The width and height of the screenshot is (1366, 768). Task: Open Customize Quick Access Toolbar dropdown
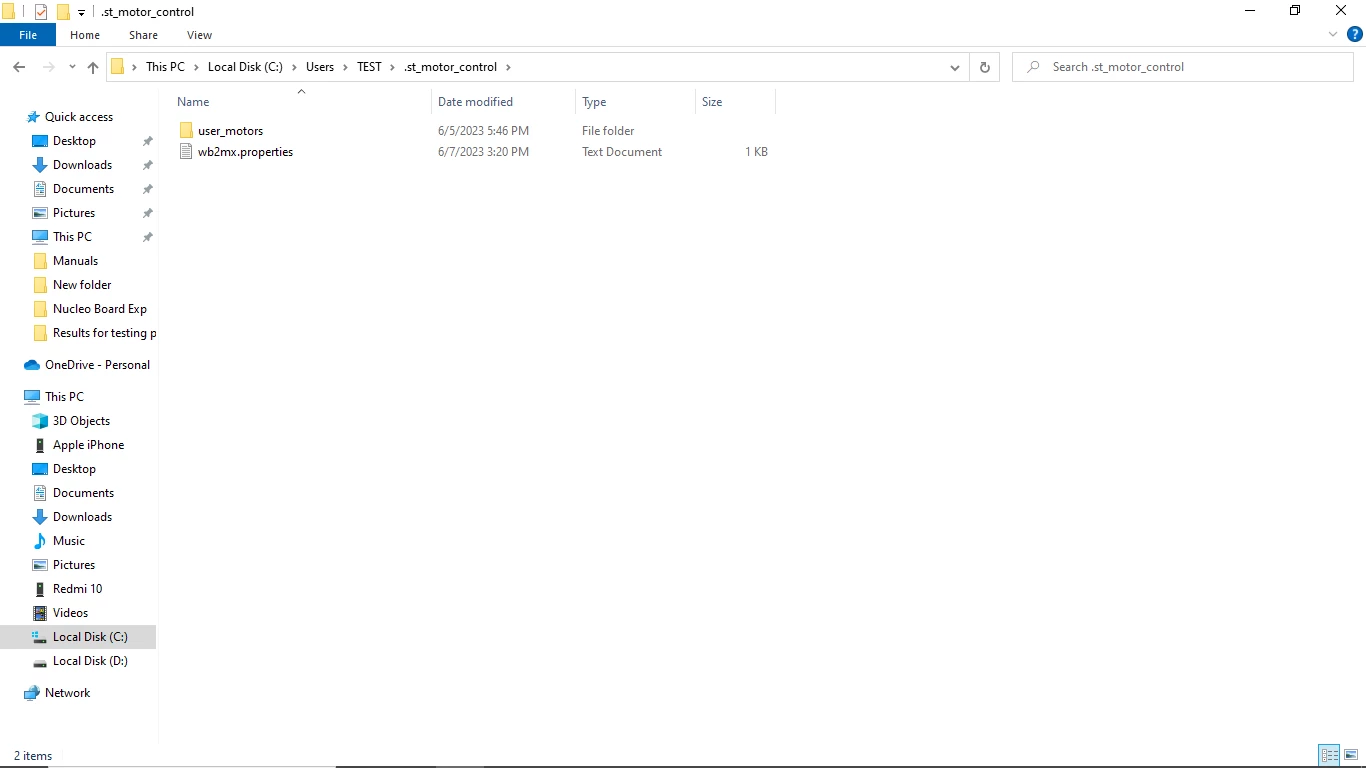[x=82, y=13]
